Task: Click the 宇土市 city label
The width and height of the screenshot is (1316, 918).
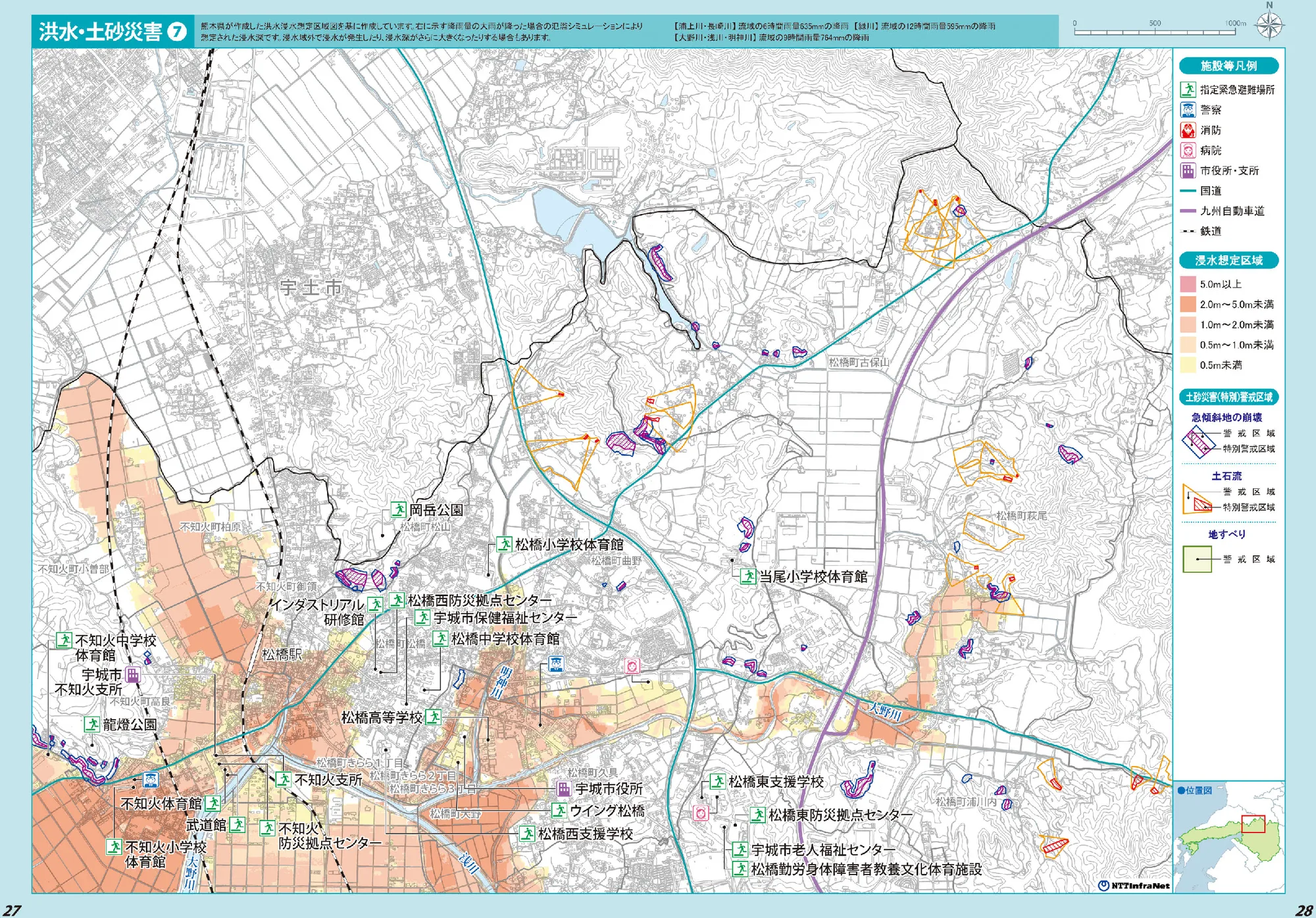Action: (311, 288)
